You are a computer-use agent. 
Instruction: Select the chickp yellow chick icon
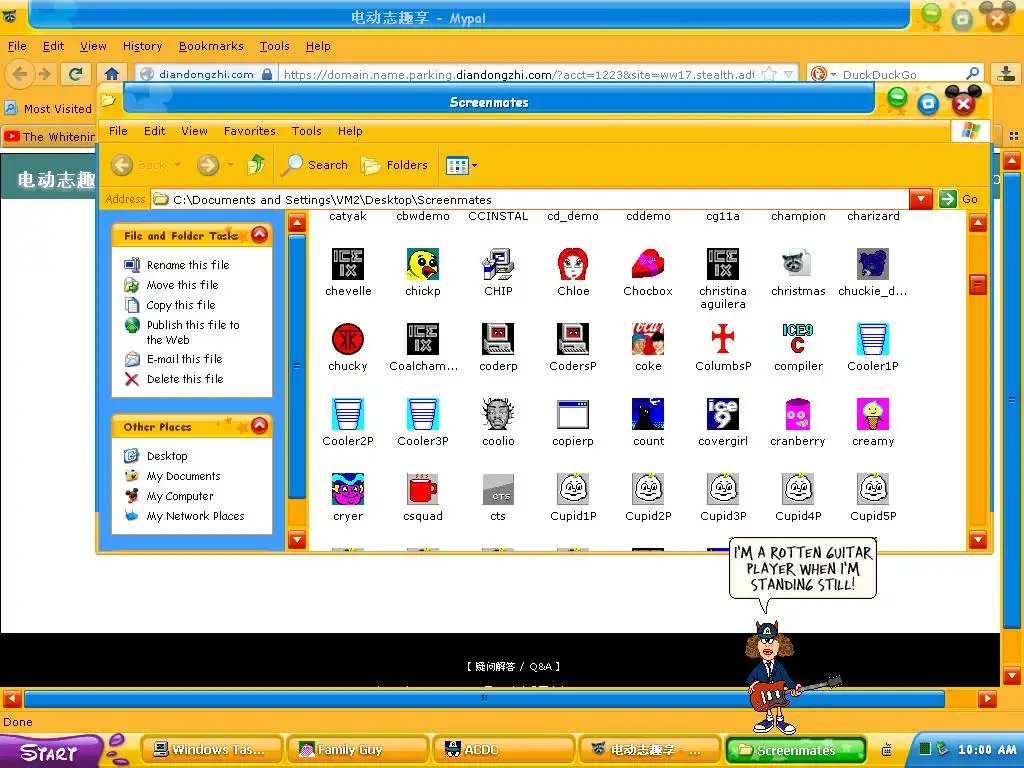point(423,264)
